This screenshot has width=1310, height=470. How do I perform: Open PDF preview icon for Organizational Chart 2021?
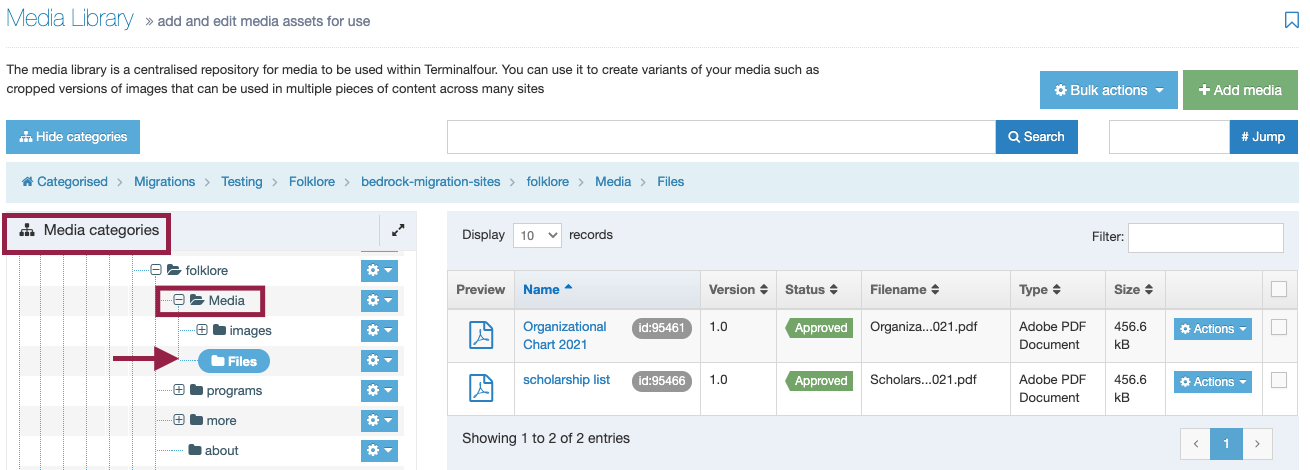481,336
